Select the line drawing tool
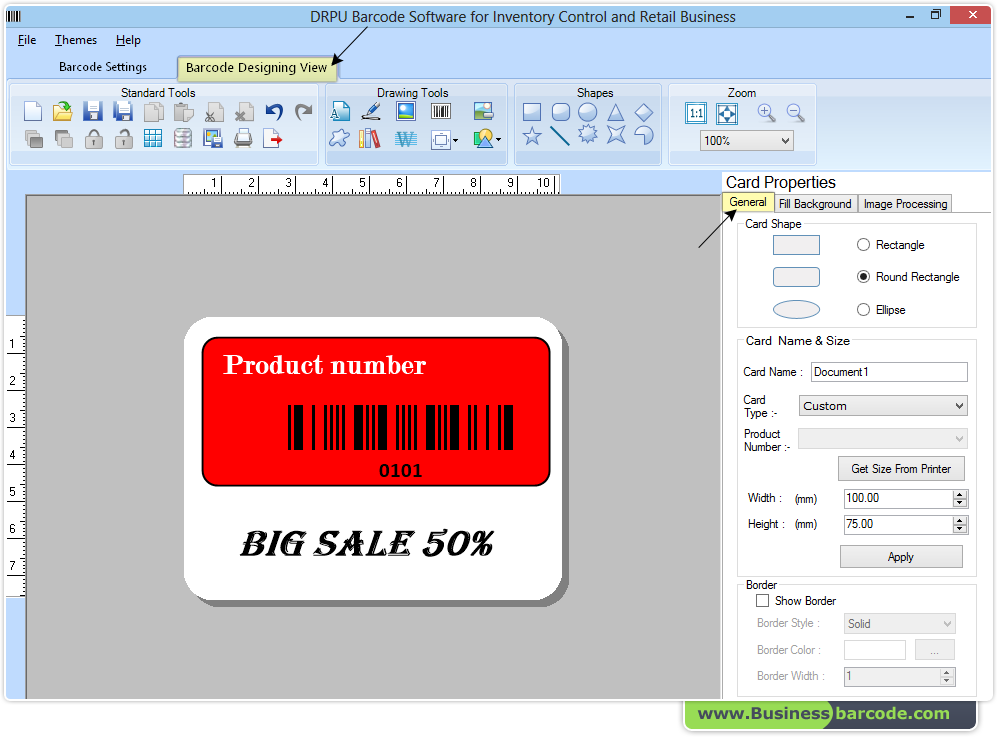 point(560,135)
